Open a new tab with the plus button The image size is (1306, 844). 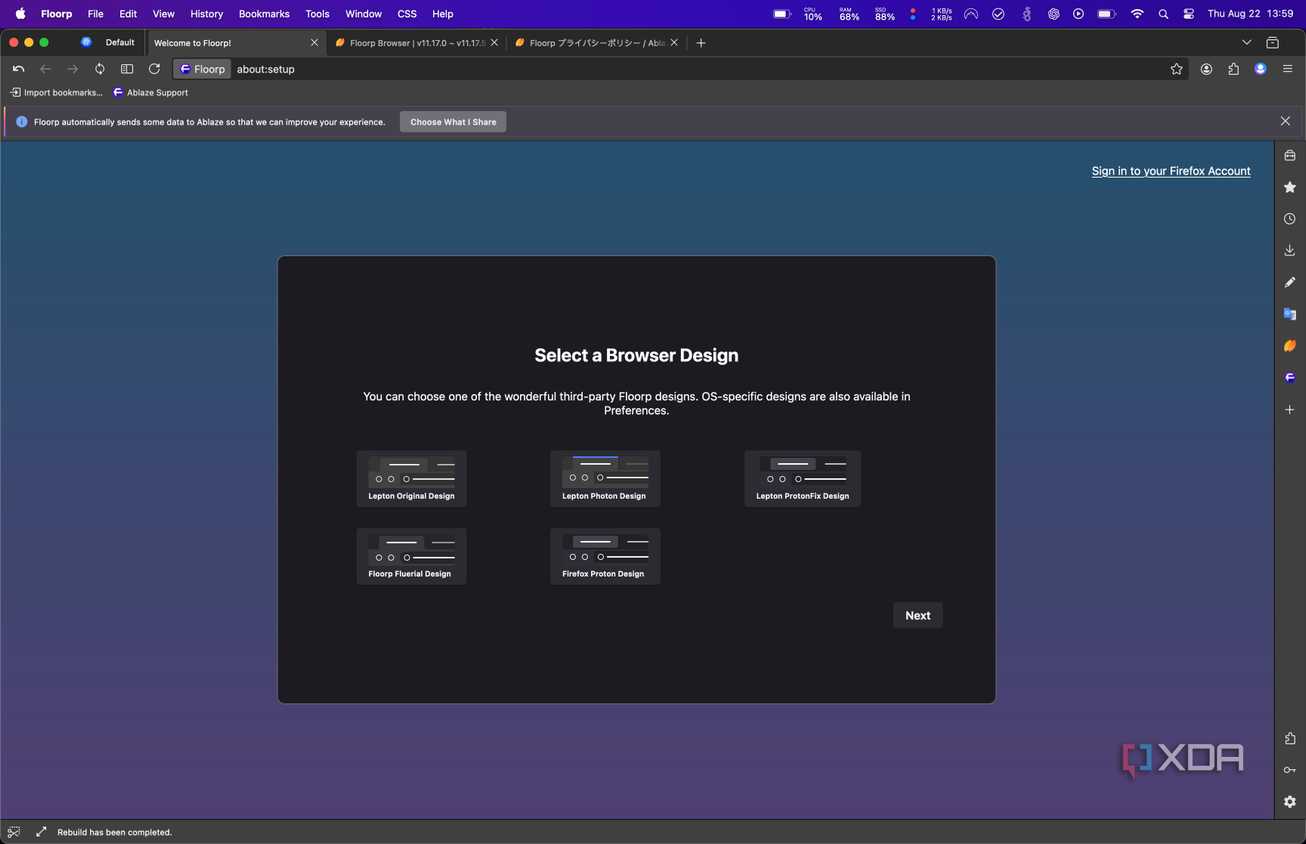(x=701, y=43)
